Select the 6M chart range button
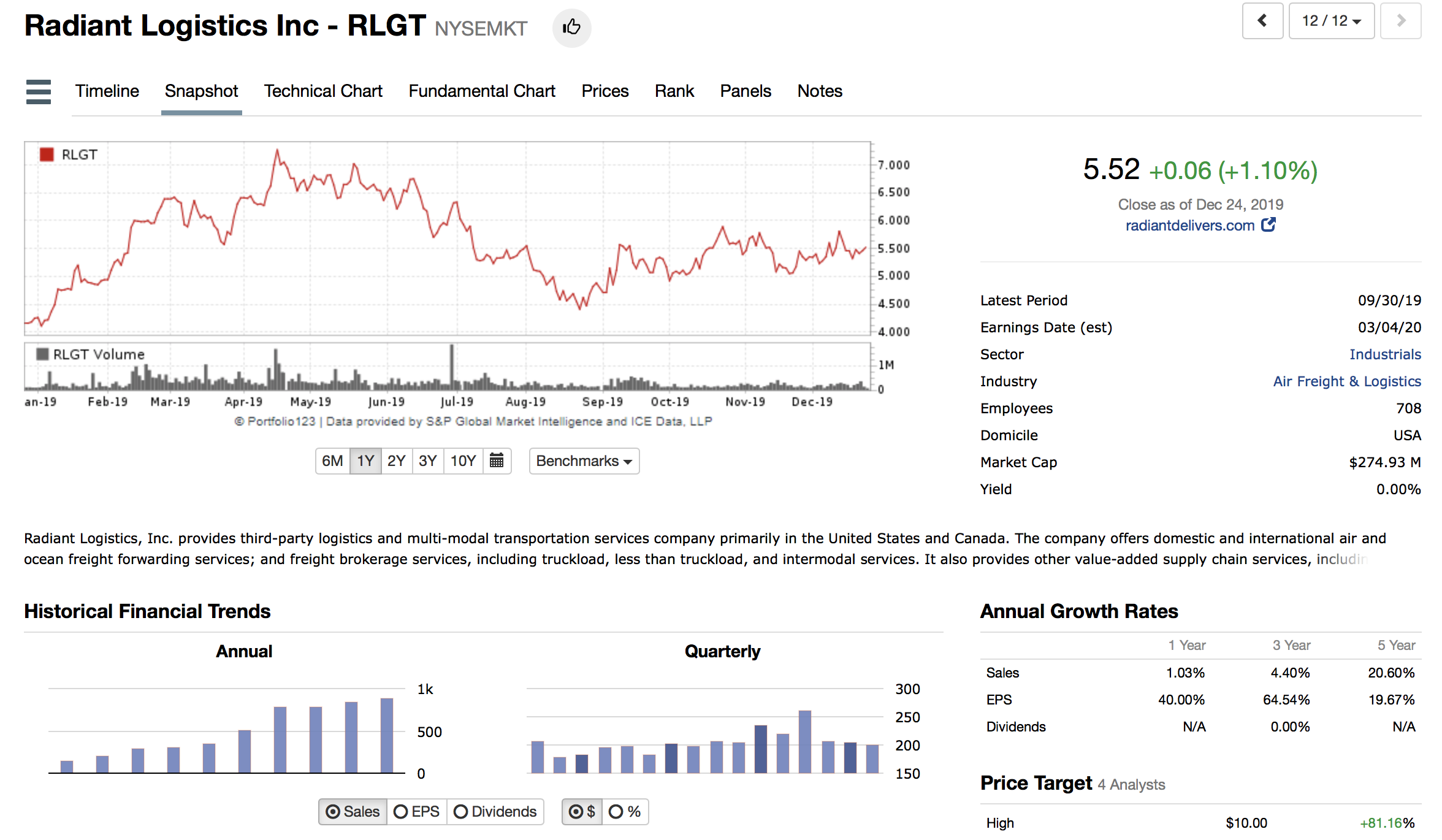 (332, 460)
